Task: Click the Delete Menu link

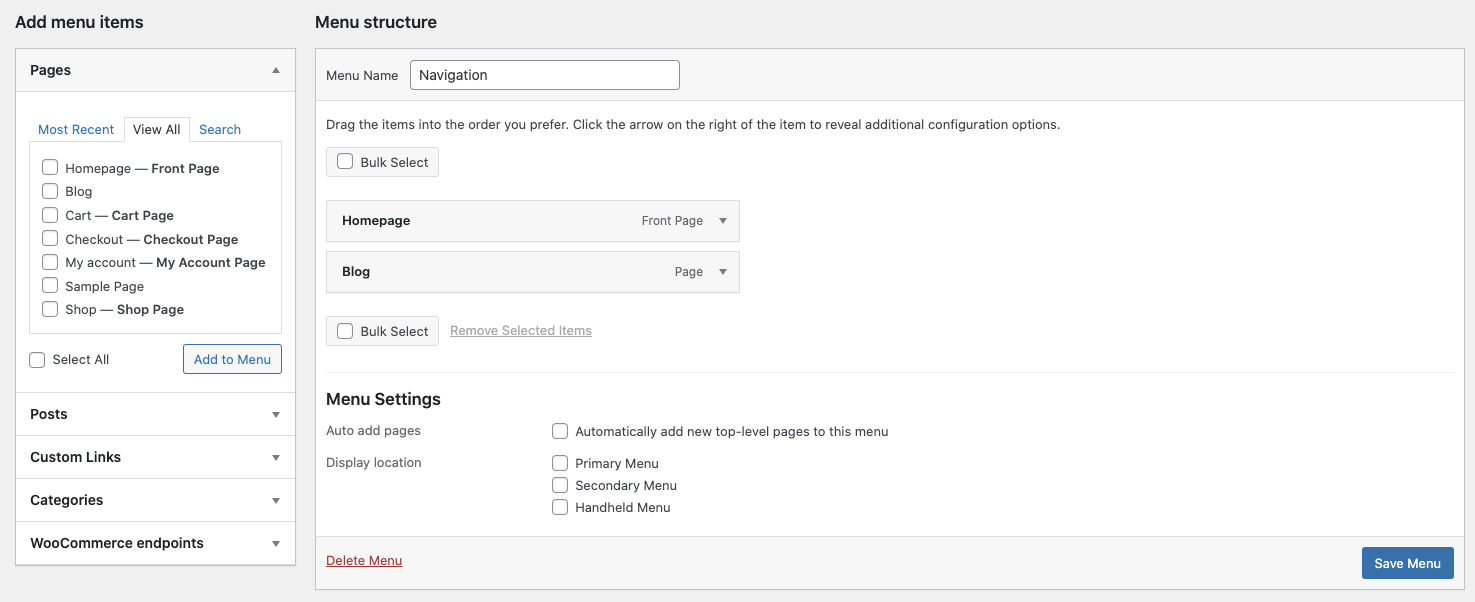Action: tap(364, 560)
